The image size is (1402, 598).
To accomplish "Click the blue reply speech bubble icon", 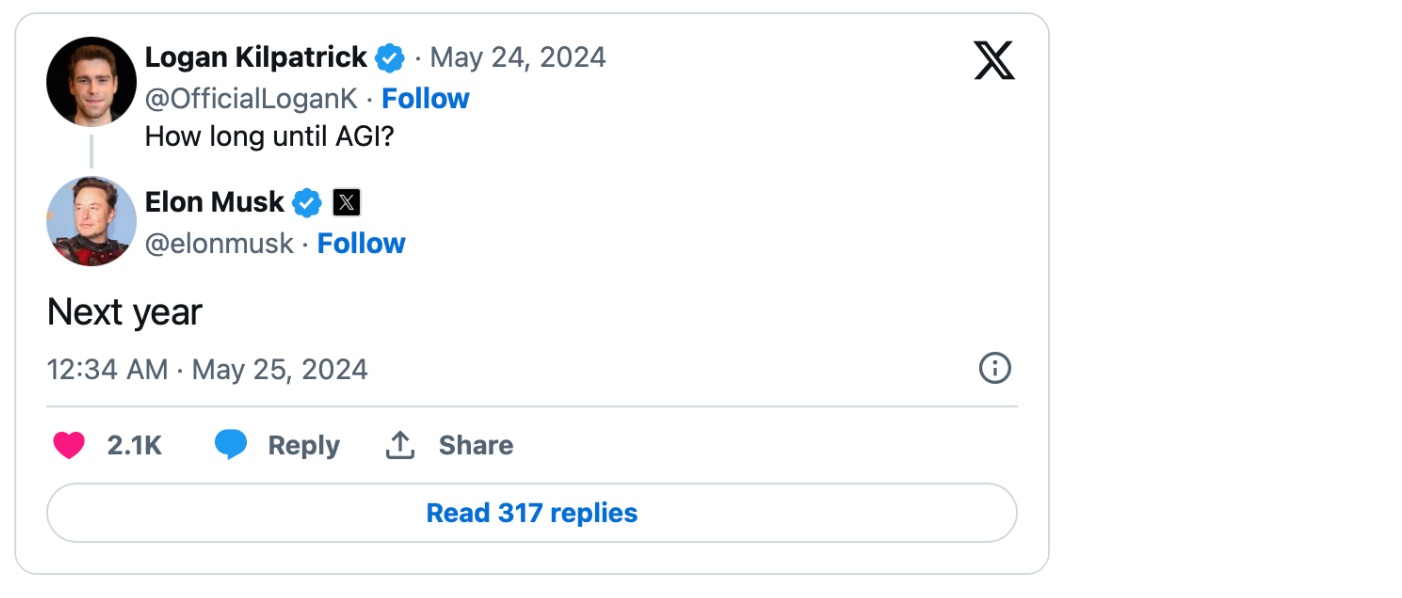I will click(x=231, y=444).
